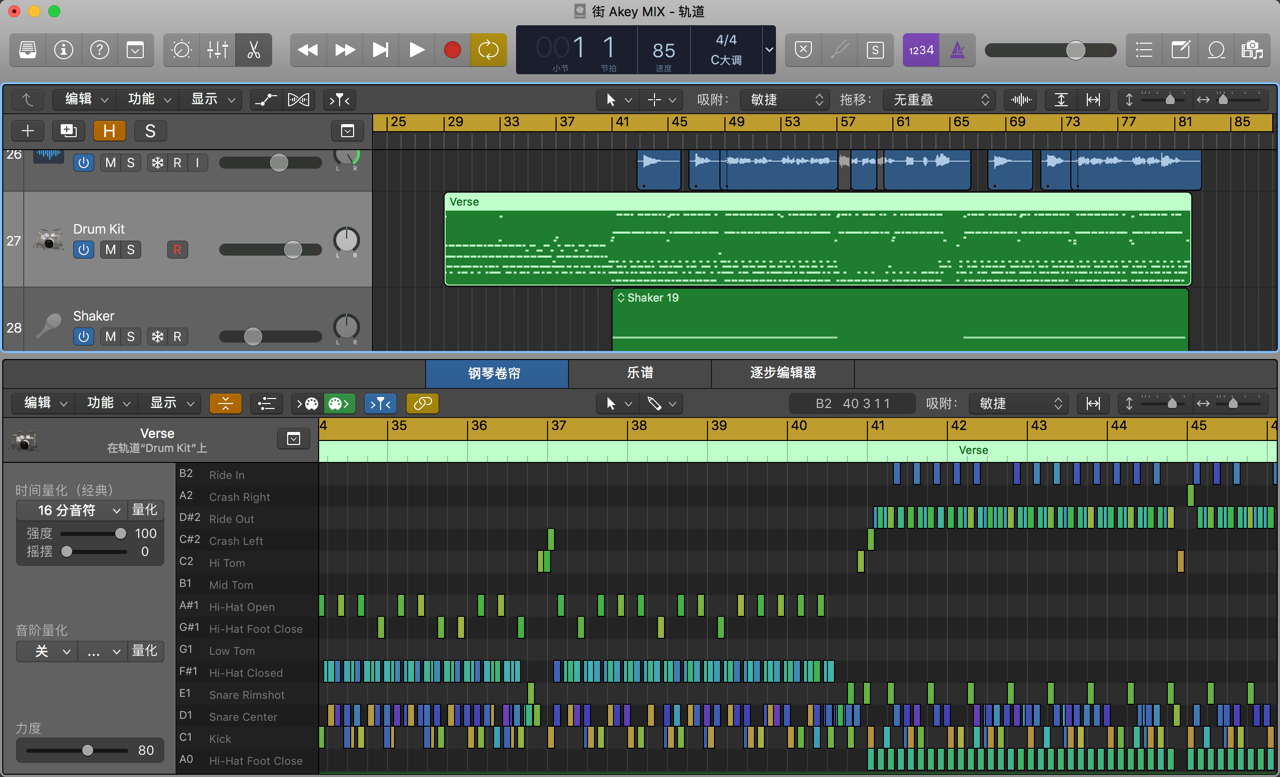
Task: Mute the Drum Kit track
Action: (x=110, y=249)
